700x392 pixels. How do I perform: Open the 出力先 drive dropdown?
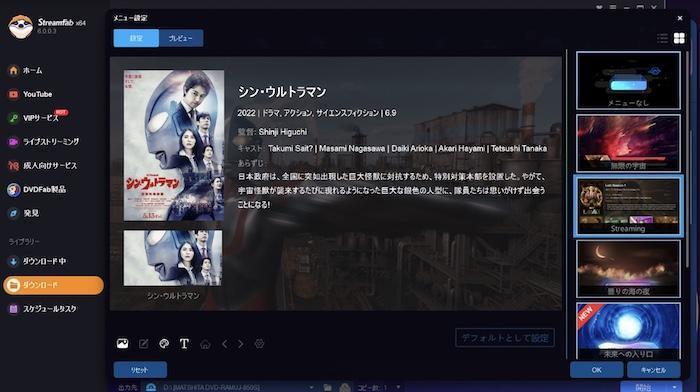[x=311, y=388]
